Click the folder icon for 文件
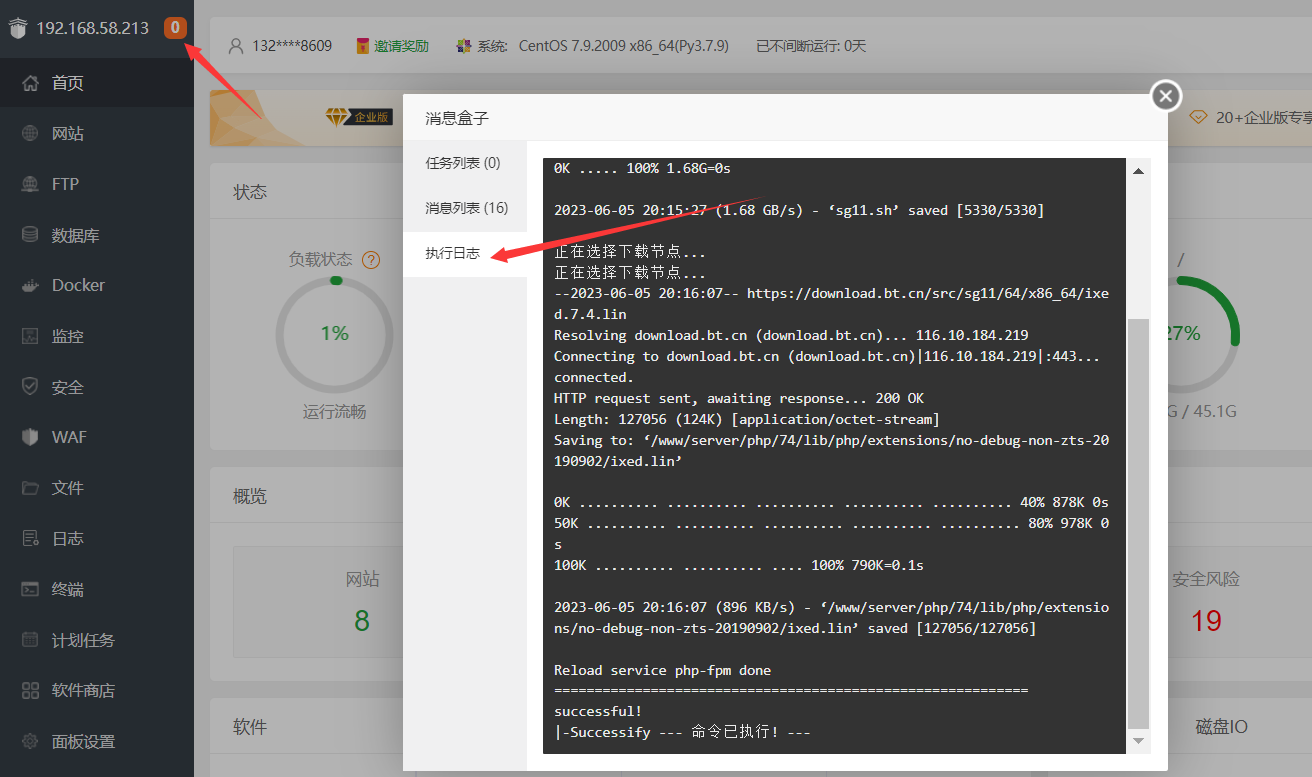 coord(31,488)
